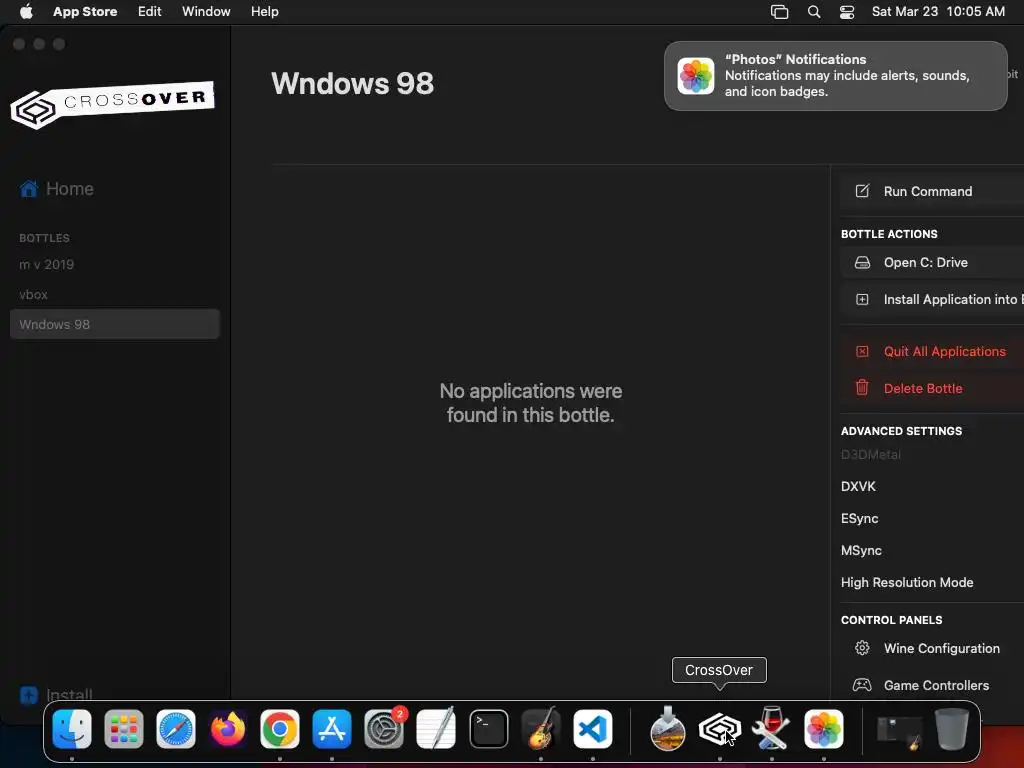The width and height of the screenshot is (1024, 768).
Task: Open the wine glass tools app in Dock
Action: [771, 729]
